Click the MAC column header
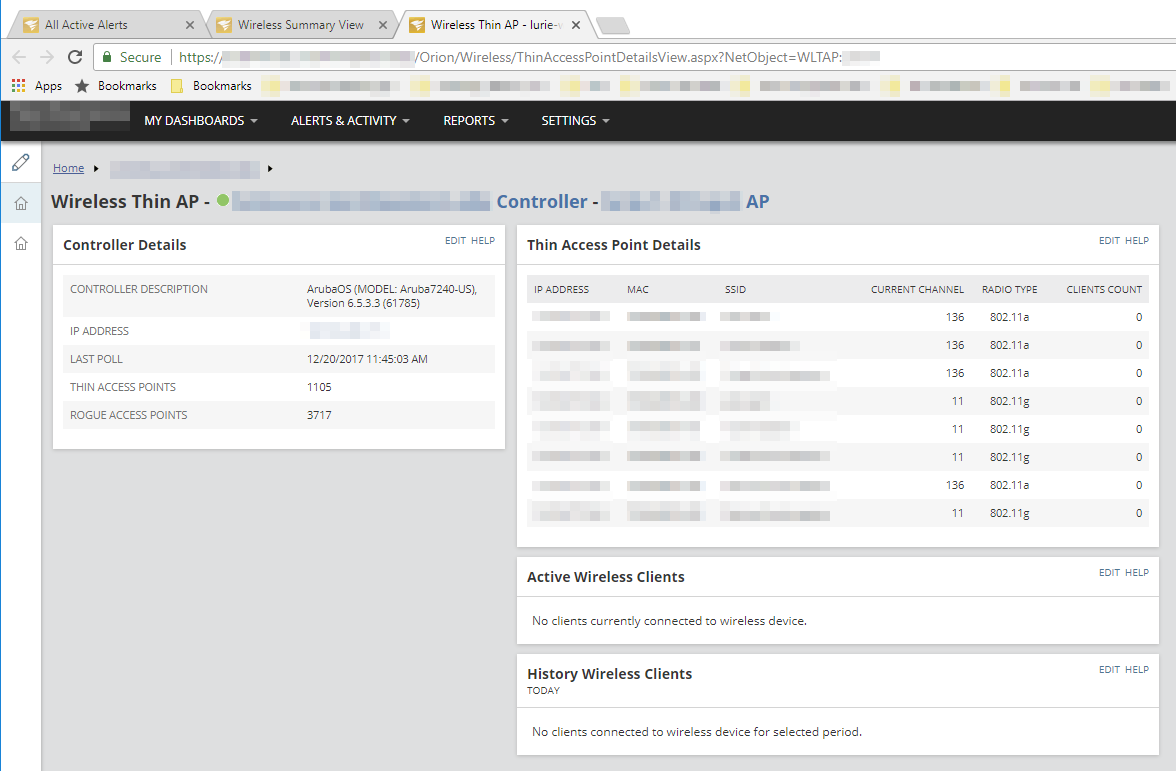The height and width of the screenshot is (771, 1176). tap(638, 290)
